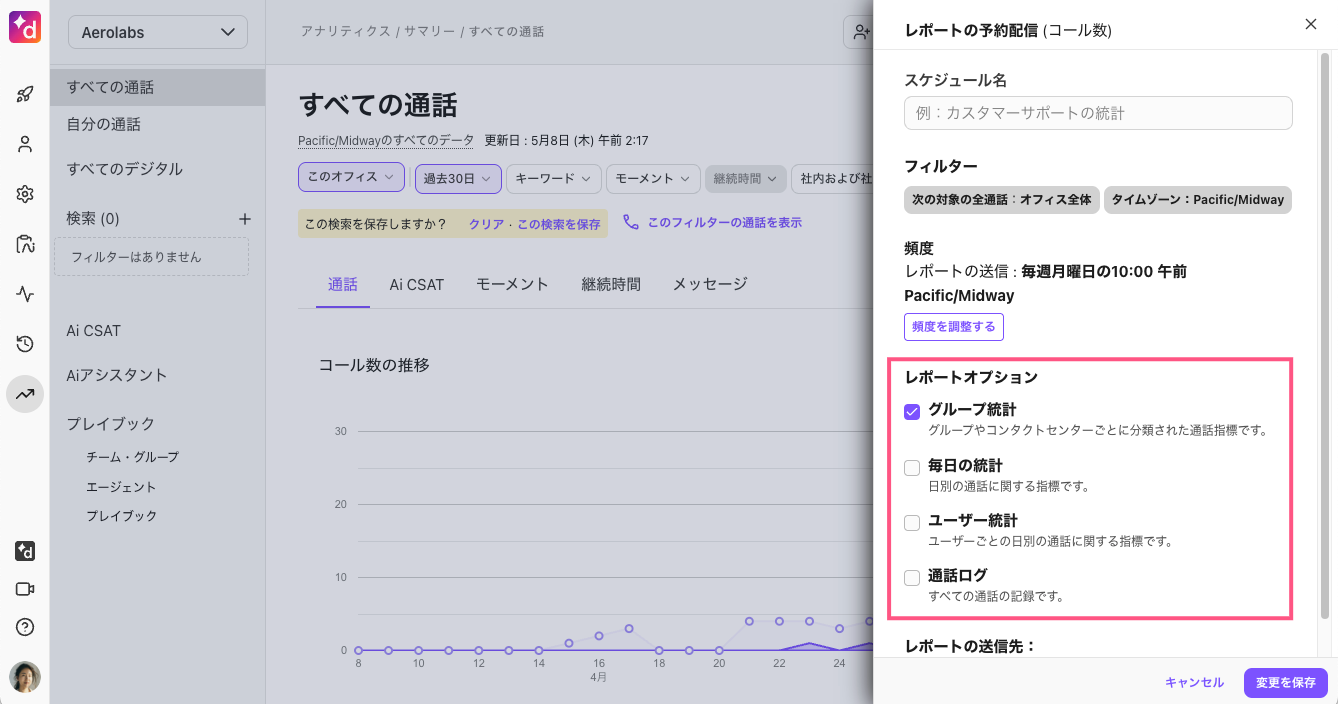The height and width of the screenshot is (704, 1338).
Task: Click the フィルターはありません placeholder box
Action: click(x=151, y=257)
